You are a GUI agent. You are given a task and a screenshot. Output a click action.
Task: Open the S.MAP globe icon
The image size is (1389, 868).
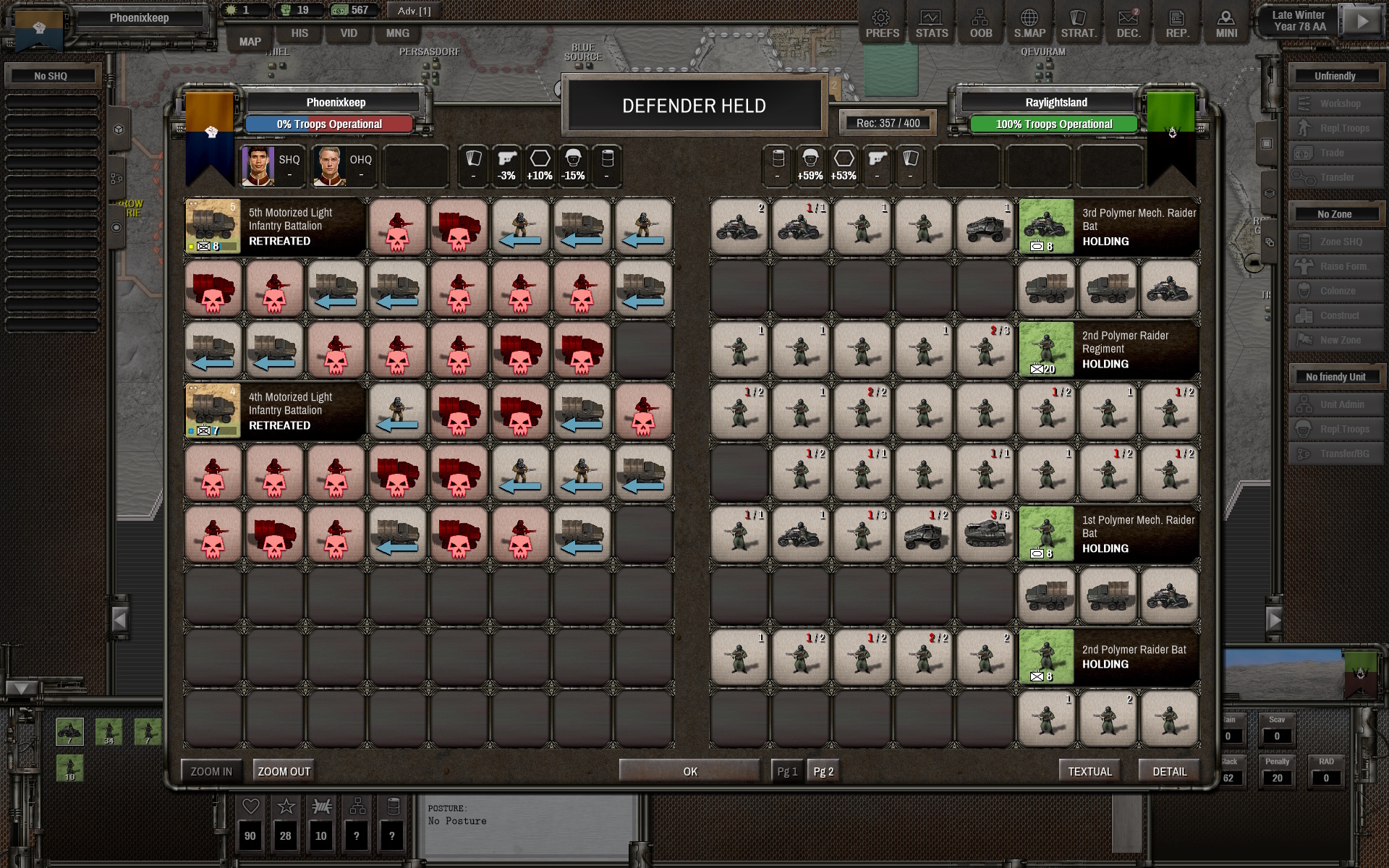[1029, 24]
